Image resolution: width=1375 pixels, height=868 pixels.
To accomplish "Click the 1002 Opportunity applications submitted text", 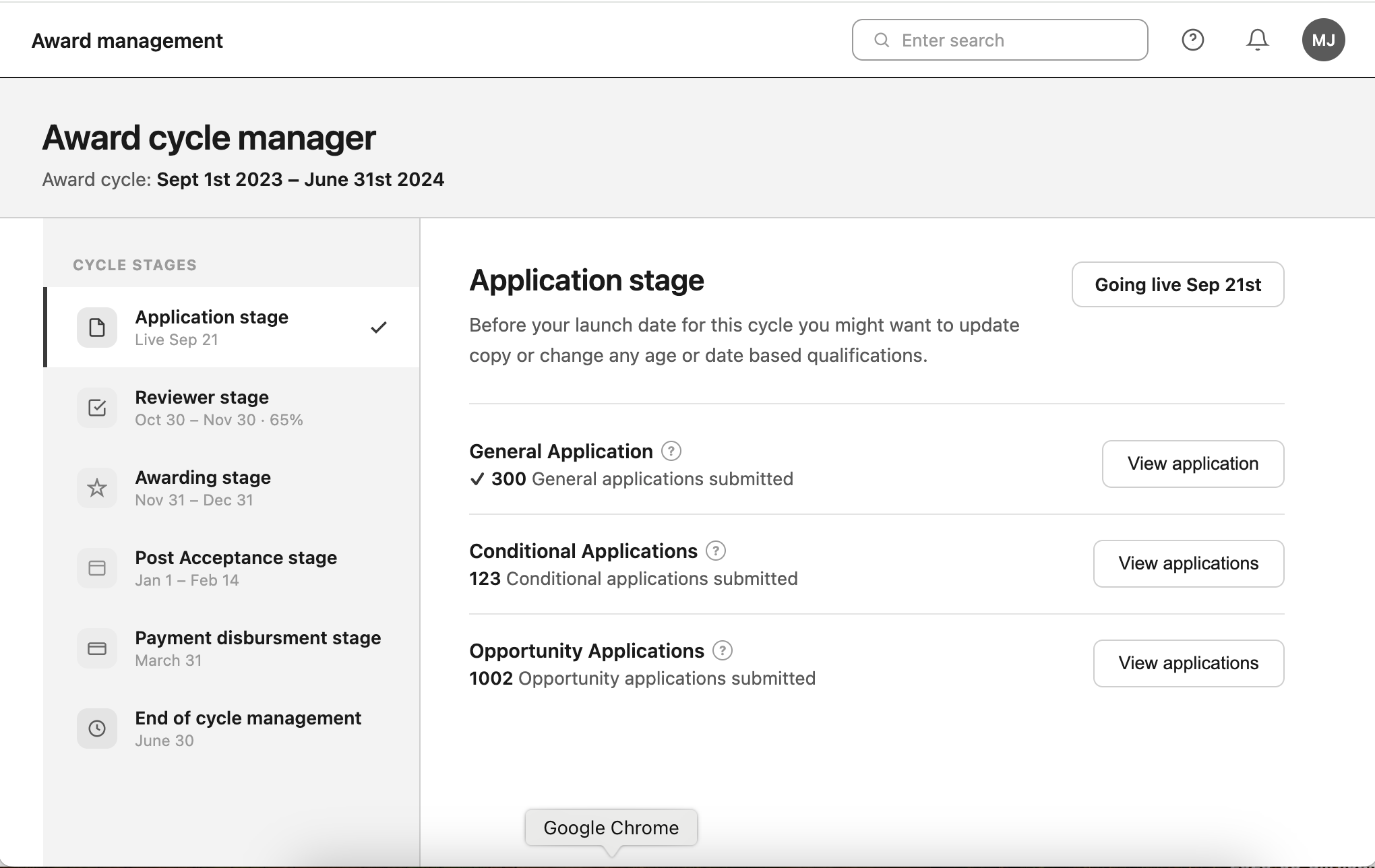I will pyautogui.click(x=642, y=679).
